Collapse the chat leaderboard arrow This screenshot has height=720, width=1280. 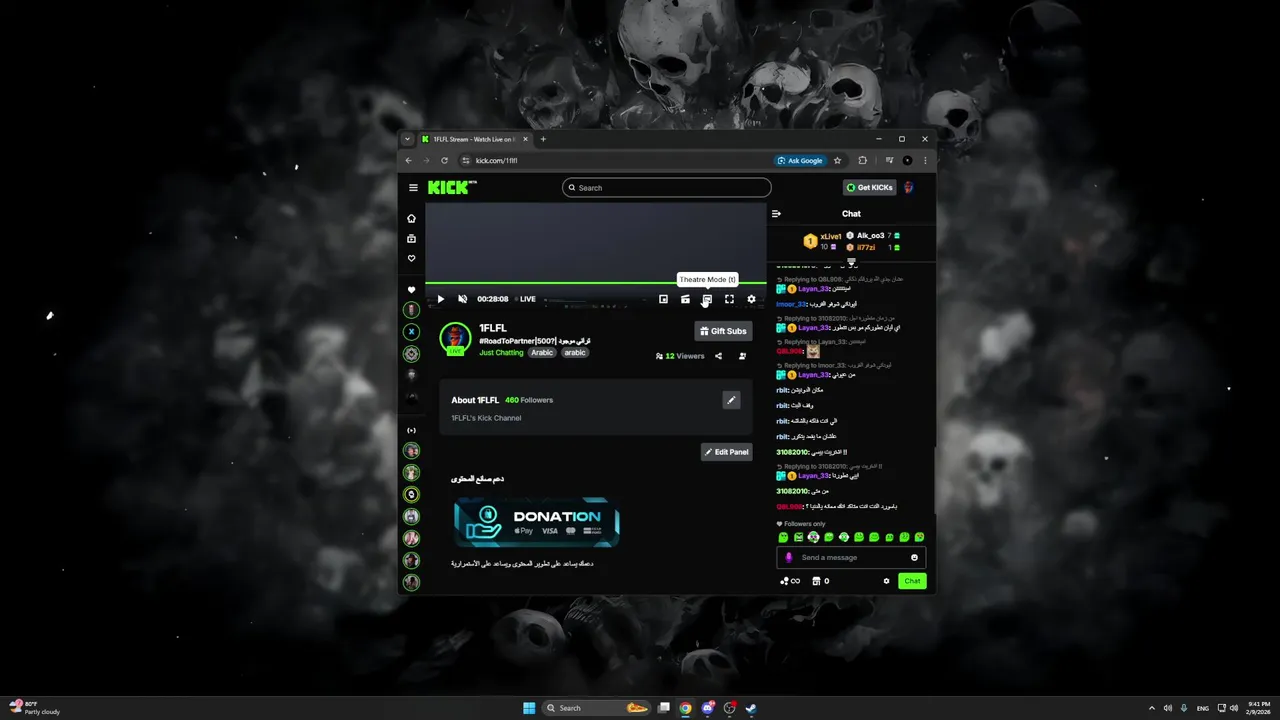(x=851, y=262)
